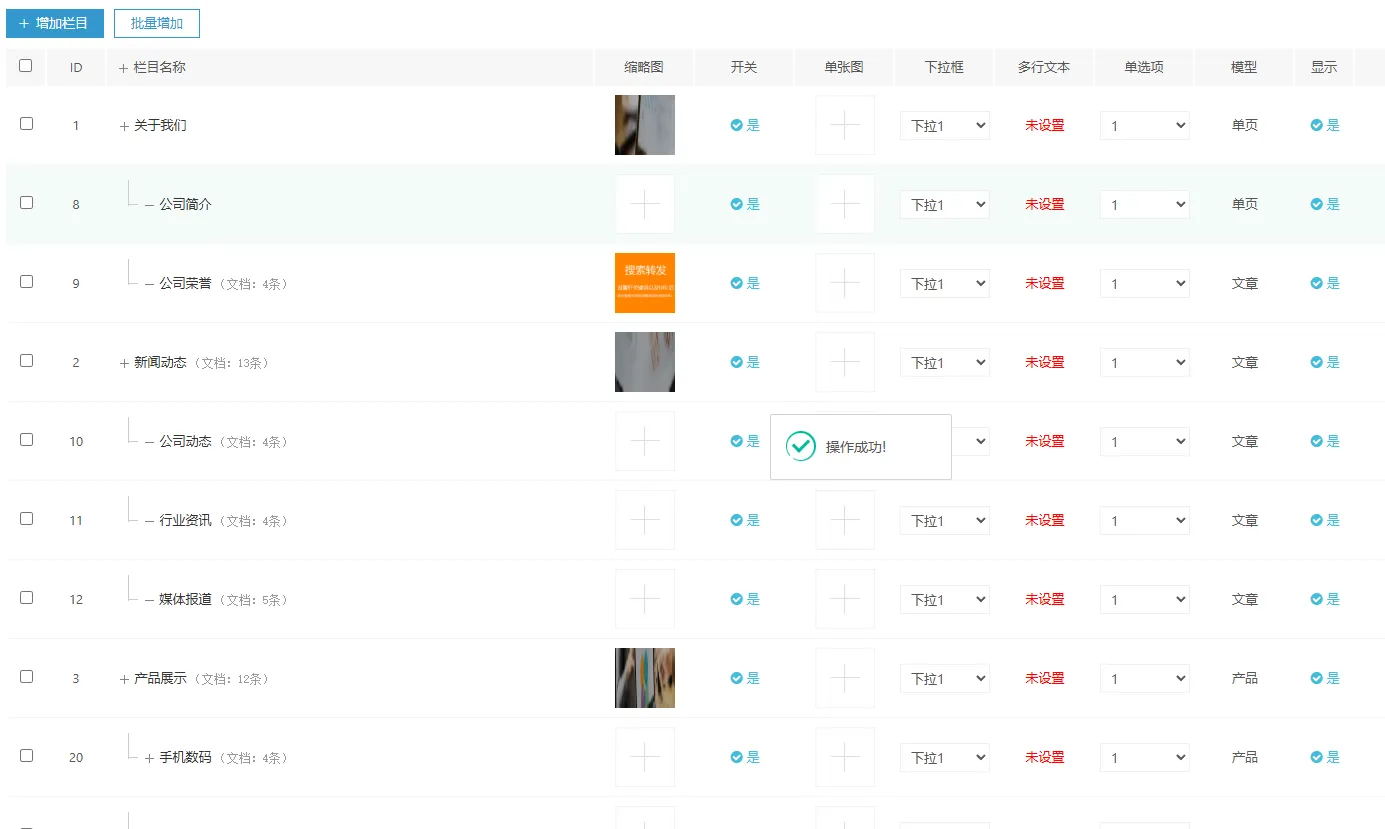1385x829 pixels.
Task: Check the 产品展示 row checkbox
Action: [26, 677]
